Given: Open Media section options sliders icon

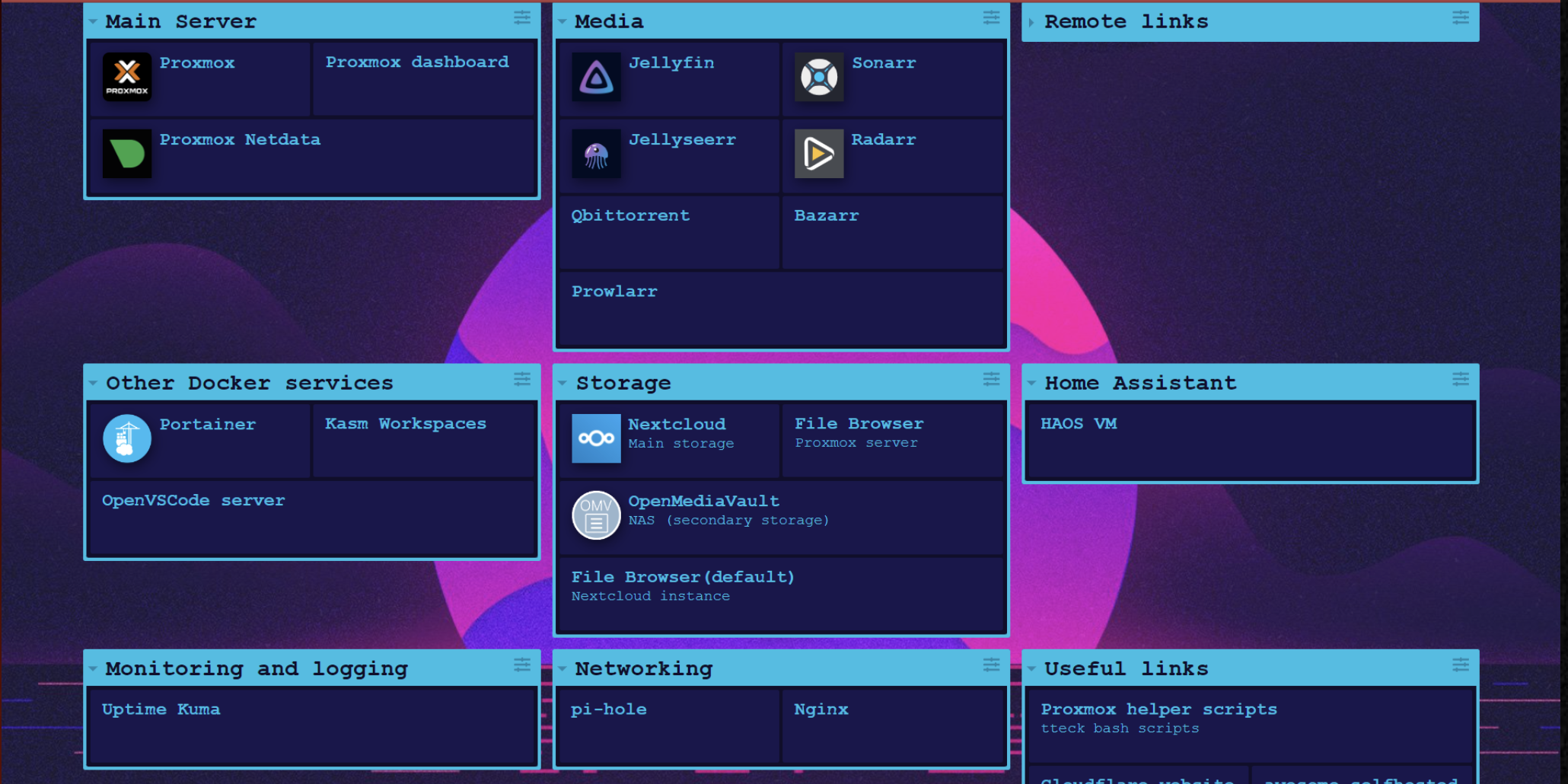Looking at the screenshot, I should (x=991, y=18).
